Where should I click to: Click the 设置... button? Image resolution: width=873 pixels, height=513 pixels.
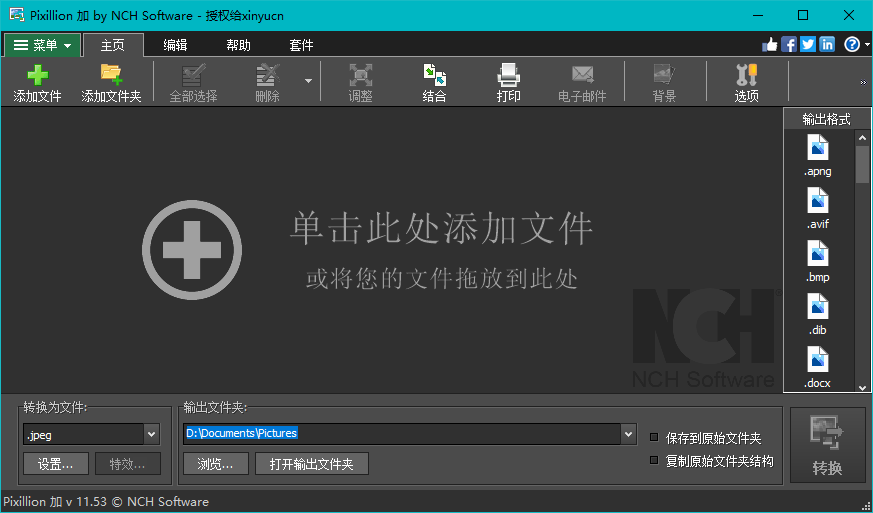pos(56,463)
